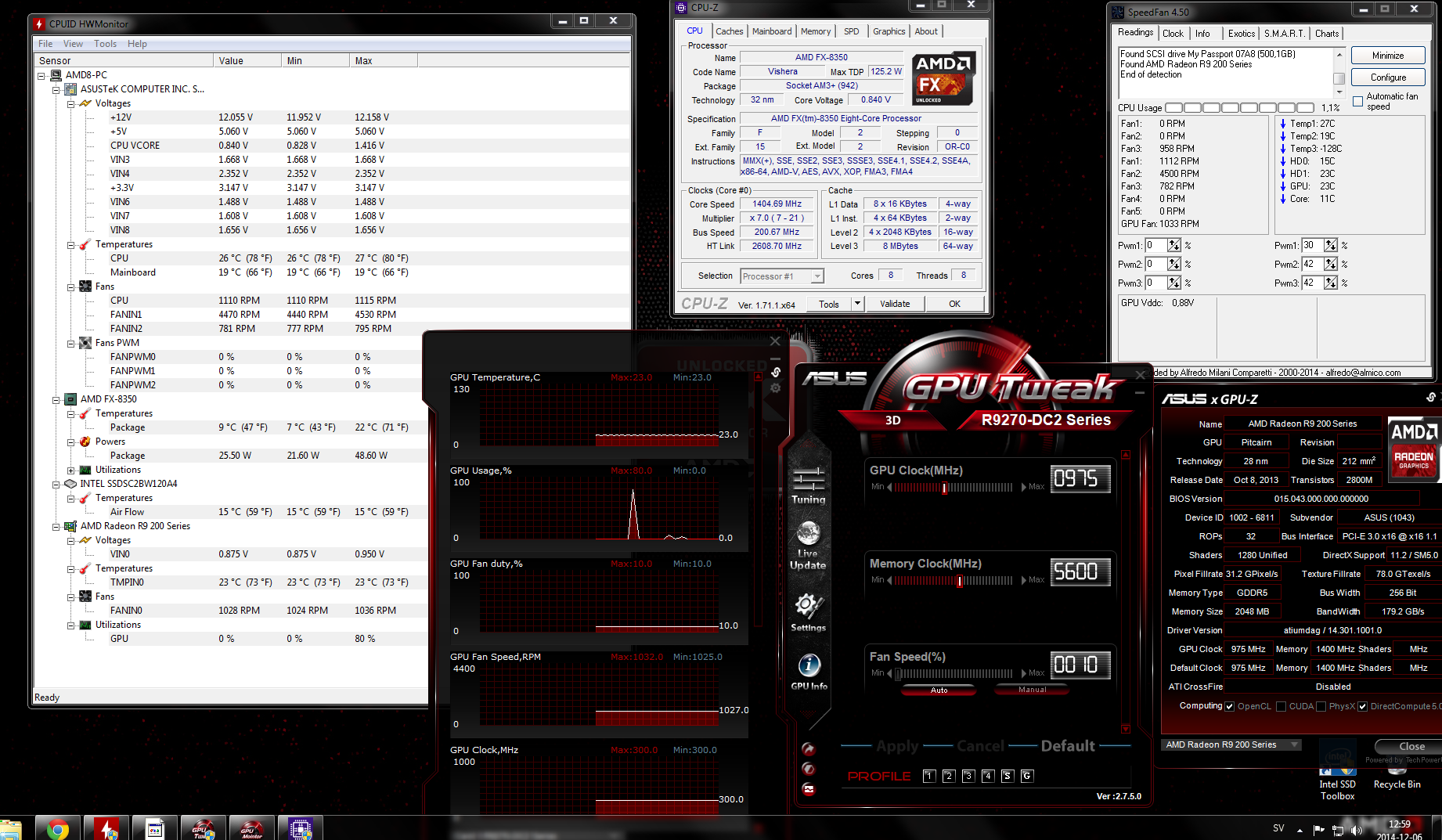Screen dimensions: 1442x840
Task: Click the Fan Speed slider handle
Action: 899,674
